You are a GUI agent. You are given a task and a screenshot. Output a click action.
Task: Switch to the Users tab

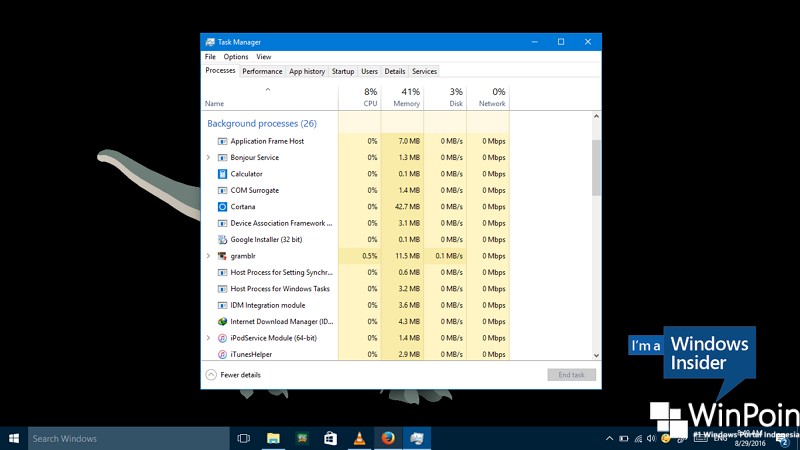[x=369, y=71]
